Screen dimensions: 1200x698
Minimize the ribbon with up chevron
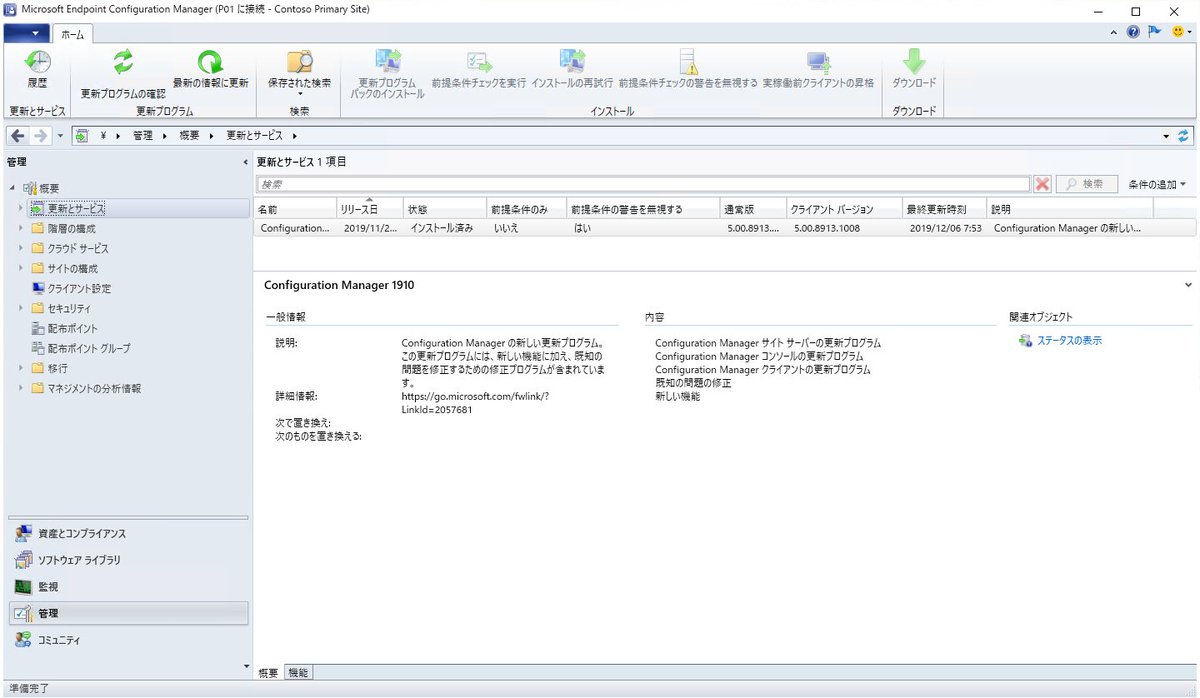1115,32
